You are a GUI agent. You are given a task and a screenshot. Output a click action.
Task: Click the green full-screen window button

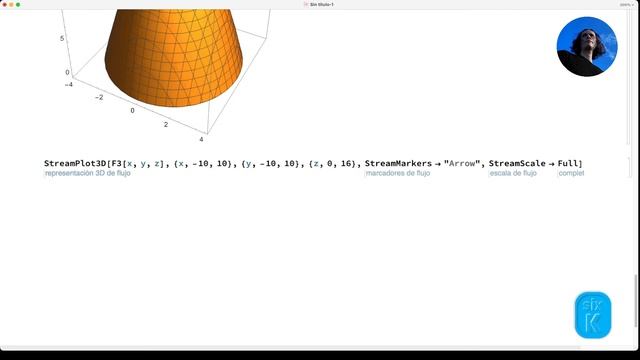[18, 4]
